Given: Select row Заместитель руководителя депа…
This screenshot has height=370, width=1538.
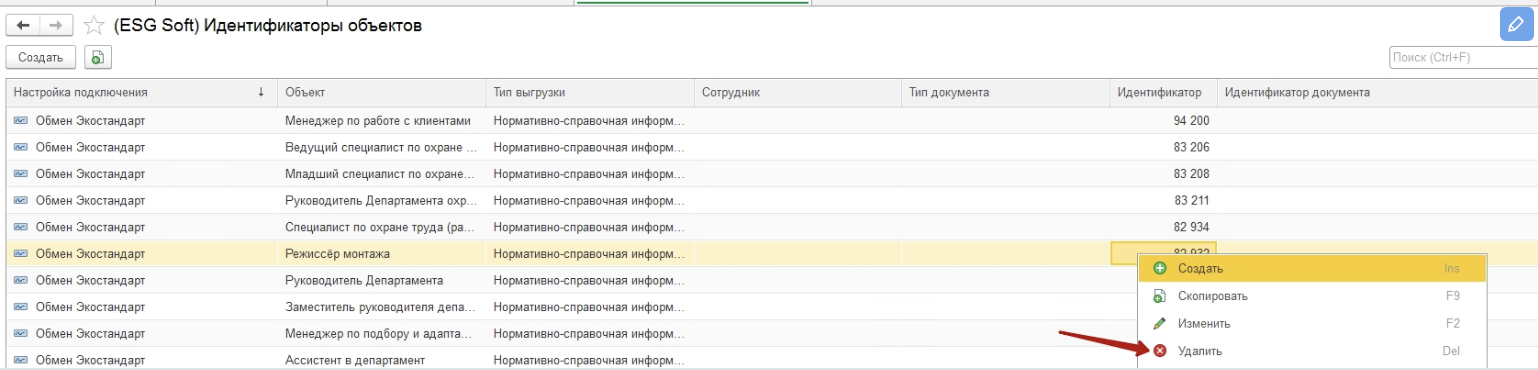Looking at the screenshot, I should [x=572, y=307].
